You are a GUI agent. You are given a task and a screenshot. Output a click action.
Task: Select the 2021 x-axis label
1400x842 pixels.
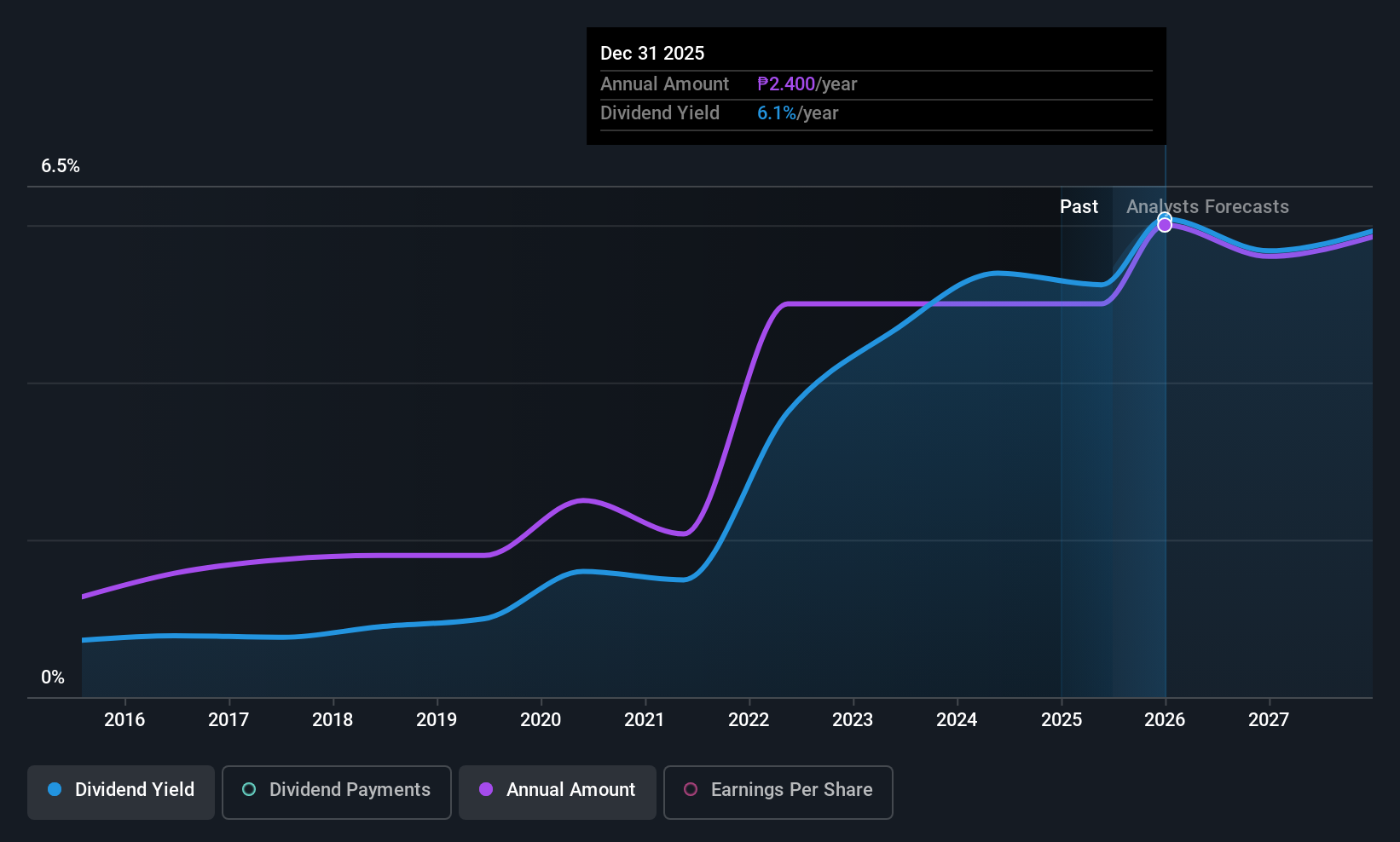pos(645,720)
